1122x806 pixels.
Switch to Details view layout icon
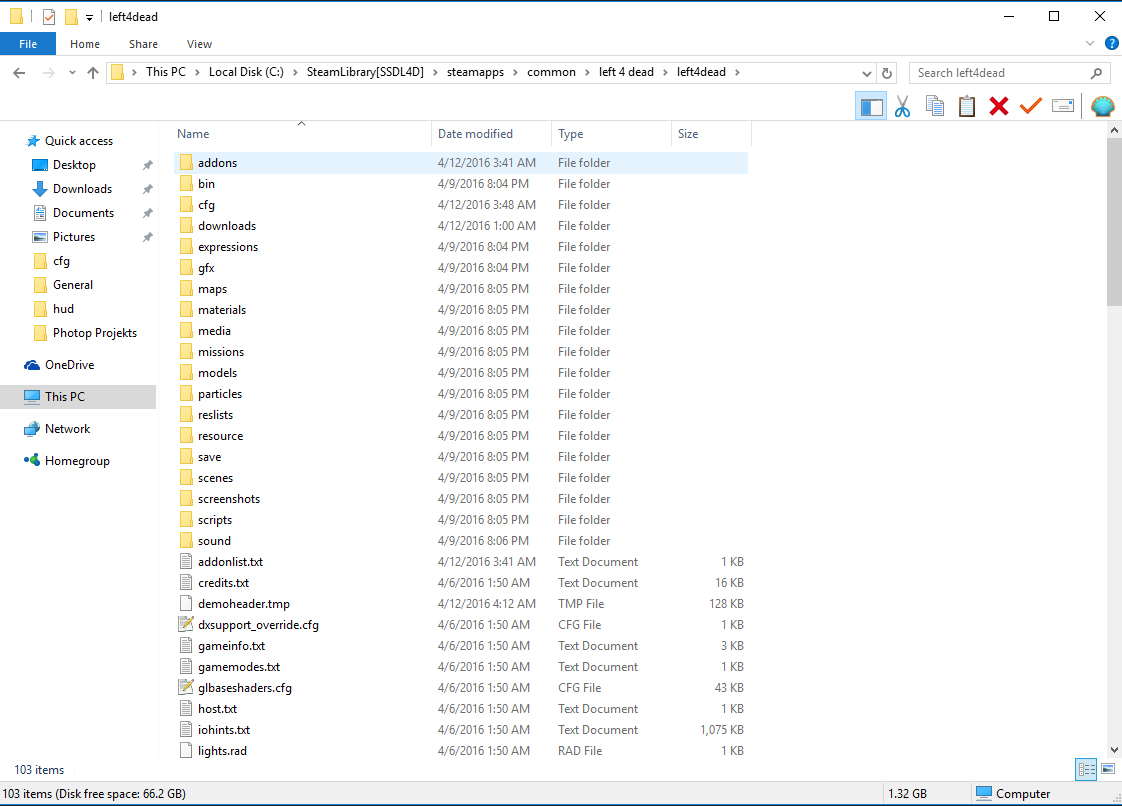click(1086, 769)
